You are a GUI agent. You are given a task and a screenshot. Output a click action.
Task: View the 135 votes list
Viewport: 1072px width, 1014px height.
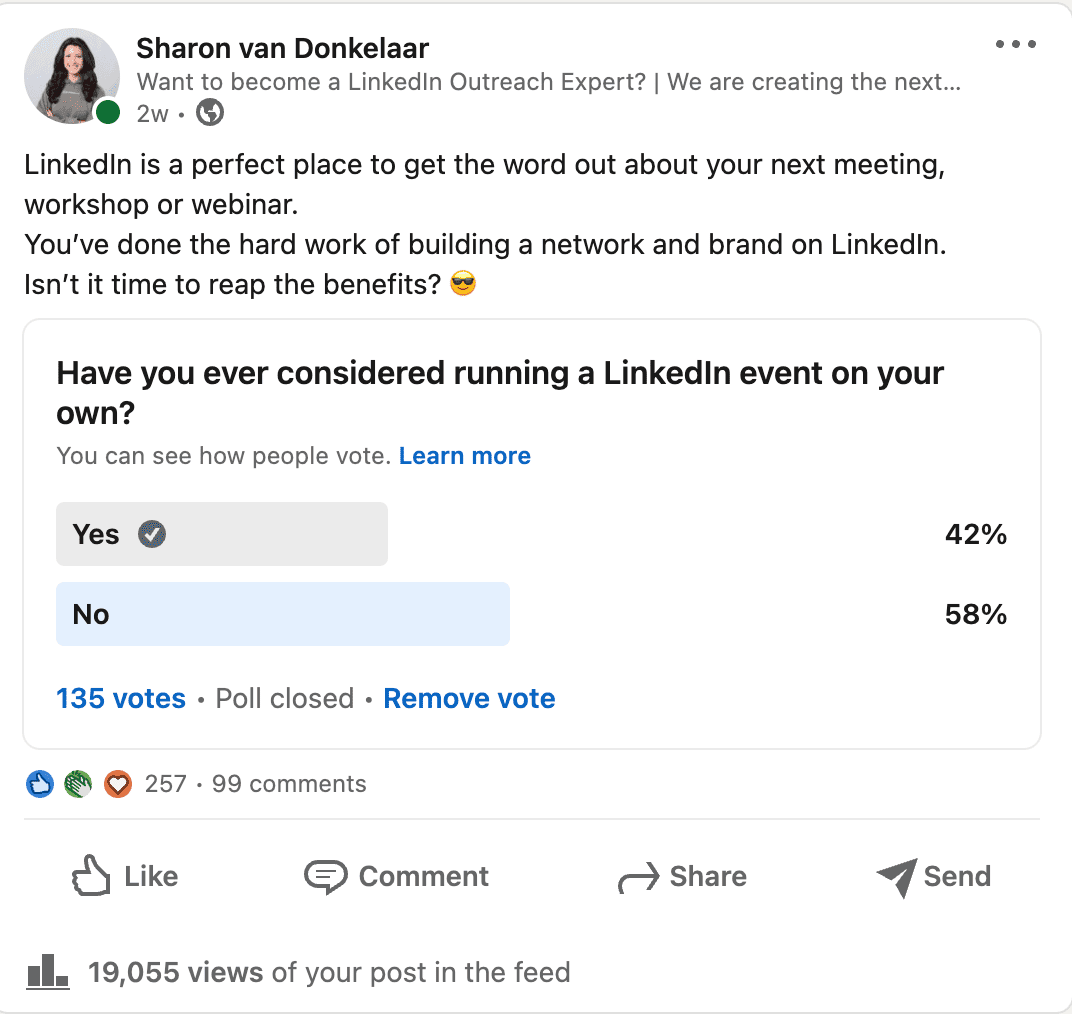click(x=121, y=699)
